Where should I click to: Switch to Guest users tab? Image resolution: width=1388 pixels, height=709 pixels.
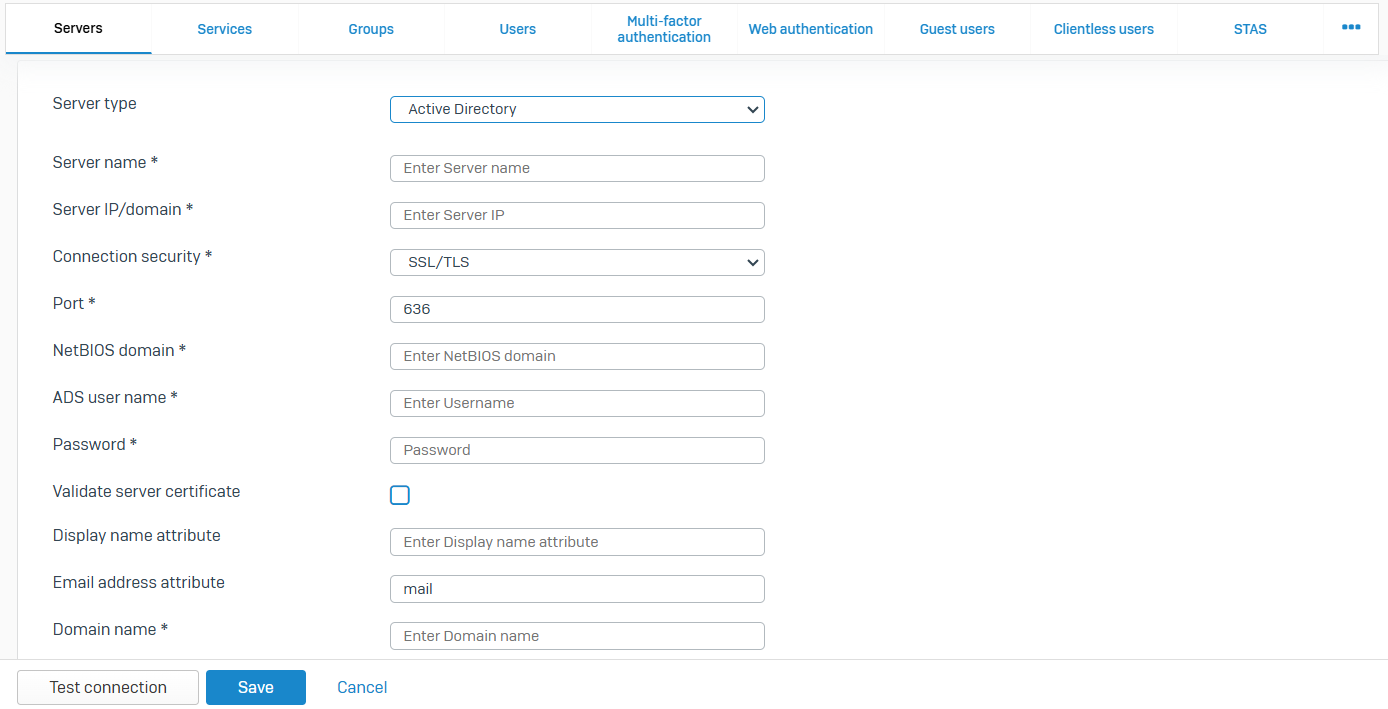(957, 29)
